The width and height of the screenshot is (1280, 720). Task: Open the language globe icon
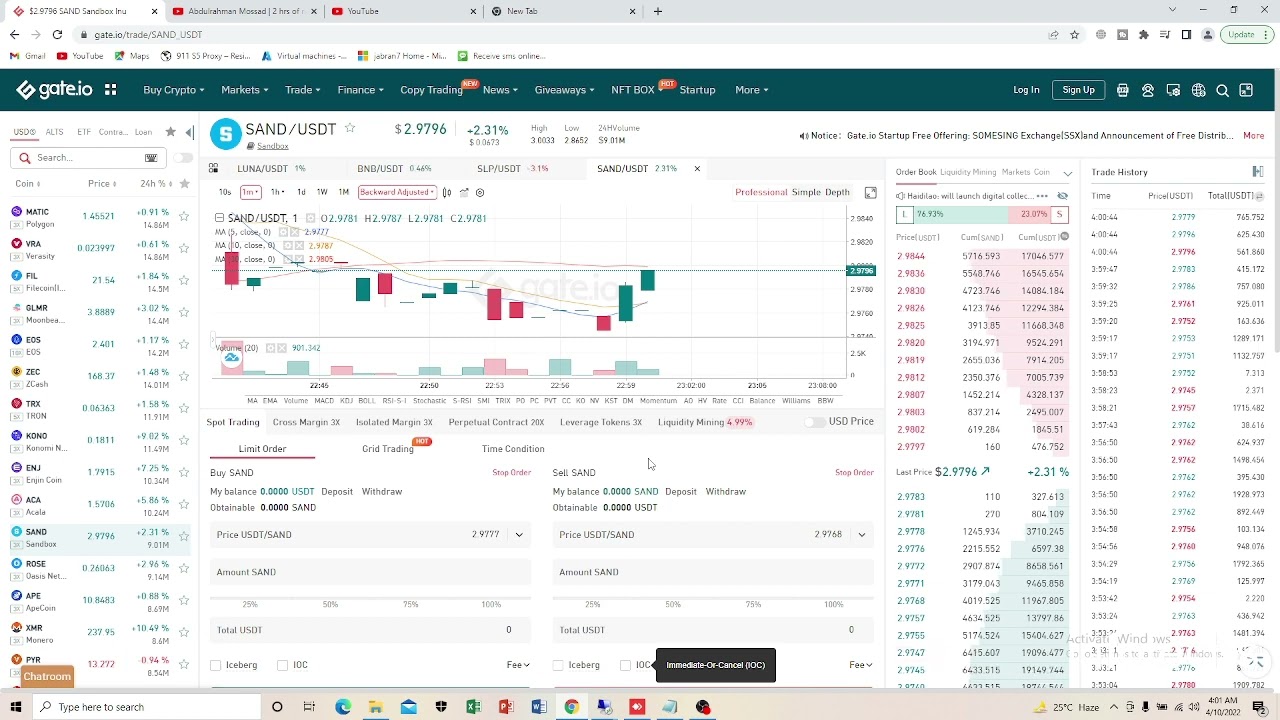[x=1198, y=90]
